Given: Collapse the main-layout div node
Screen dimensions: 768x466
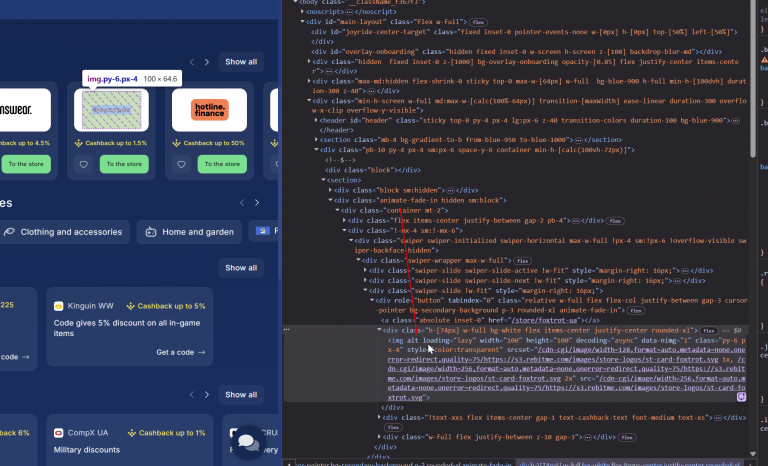Looking at the screenshot, I should [302, 22].
